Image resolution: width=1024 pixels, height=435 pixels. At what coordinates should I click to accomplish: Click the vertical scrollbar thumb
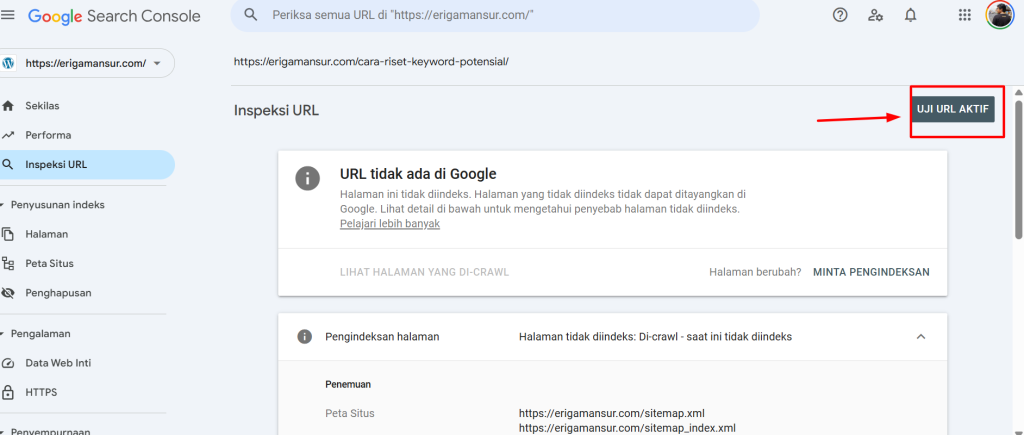pos(1018,169)
